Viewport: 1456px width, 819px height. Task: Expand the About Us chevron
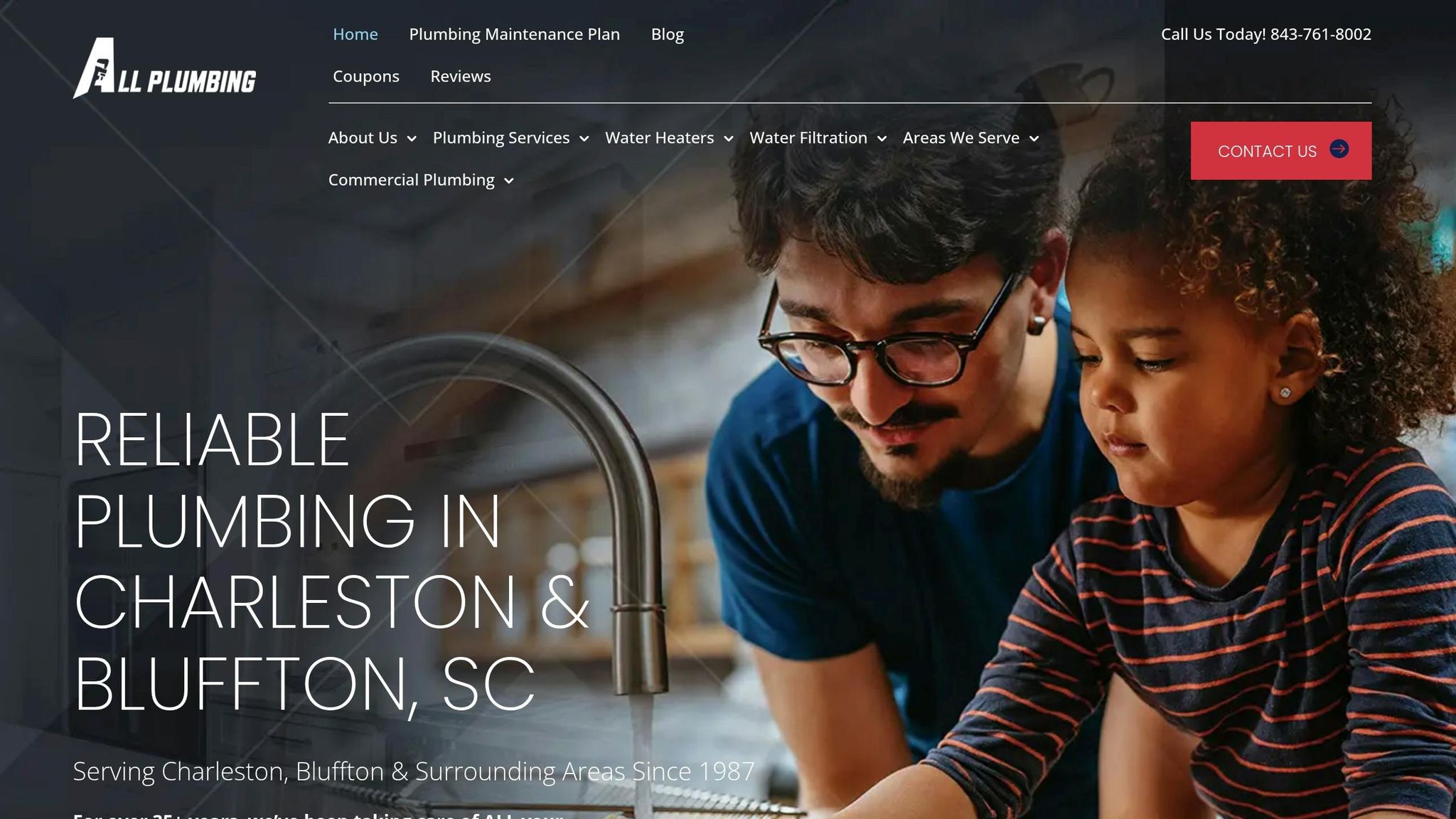point(412,139)
